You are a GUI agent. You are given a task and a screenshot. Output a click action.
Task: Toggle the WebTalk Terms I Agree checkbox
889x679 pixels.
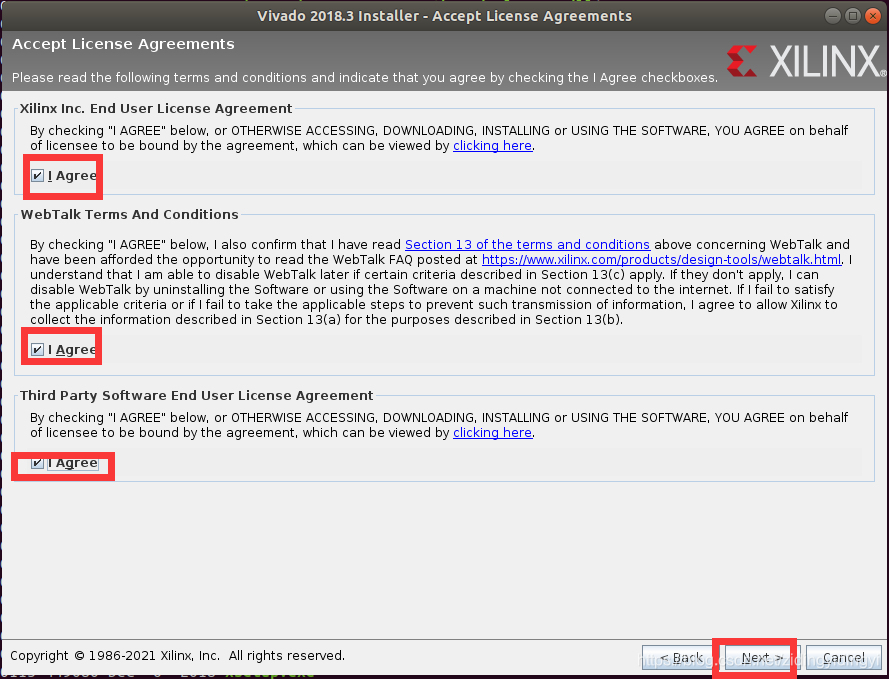click(37, 350)
